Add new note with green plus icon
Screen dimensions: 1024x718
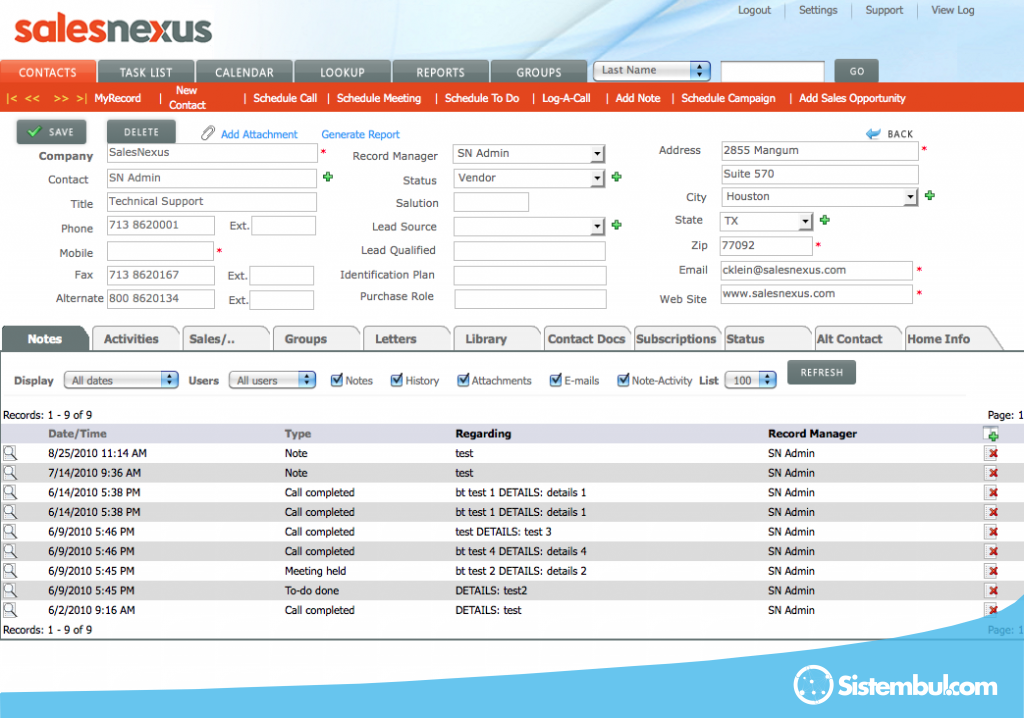click(x=991, y=434)
